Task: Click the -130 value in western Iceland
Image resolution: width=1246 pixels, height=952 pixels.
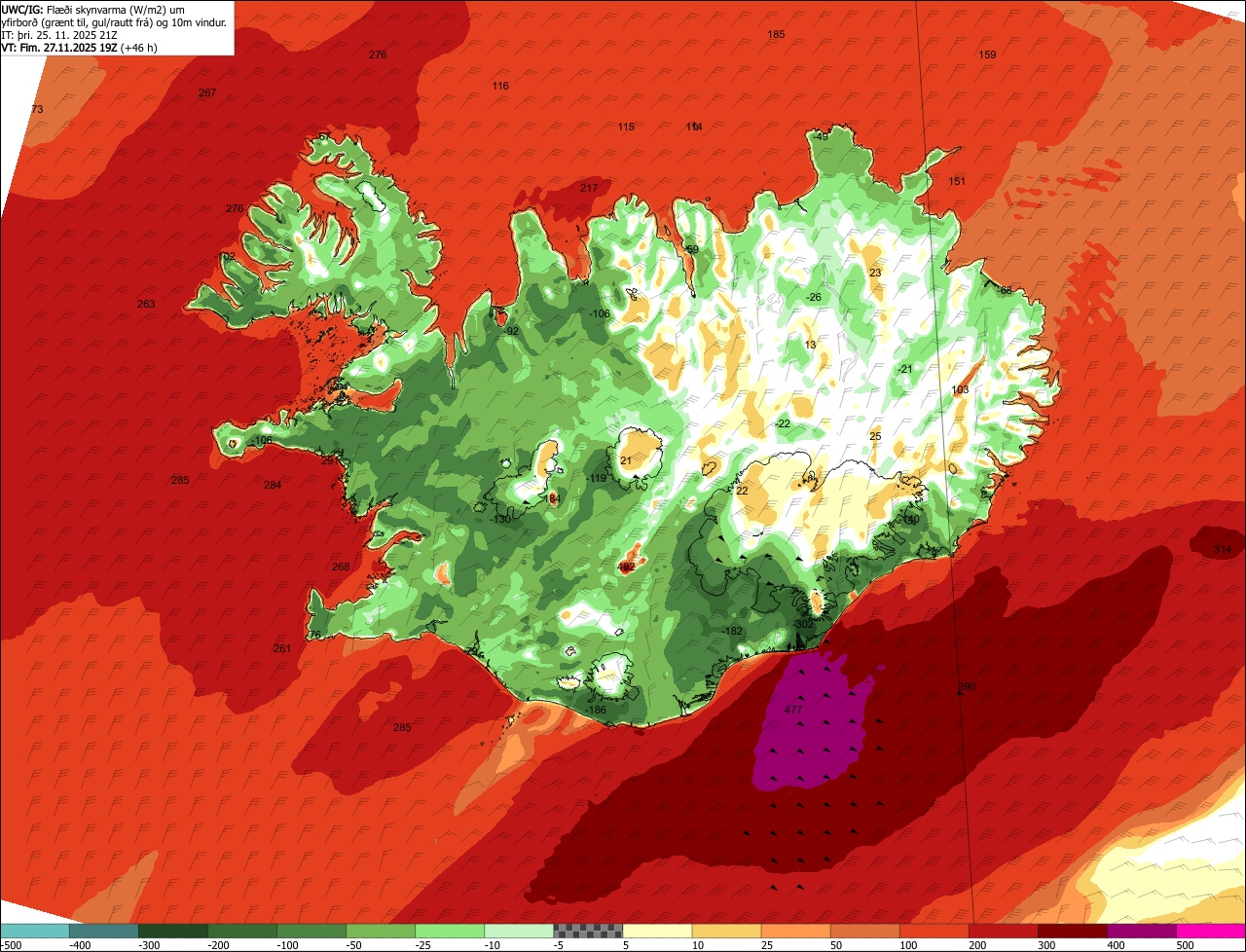Action: tap(501, 520)
